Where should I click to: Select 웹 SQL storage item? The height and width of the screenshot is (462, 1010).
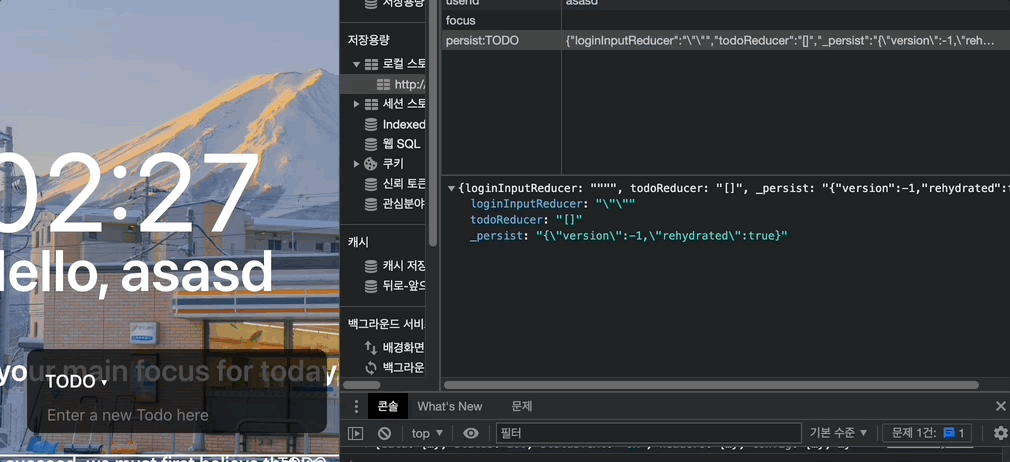[401, 144]
